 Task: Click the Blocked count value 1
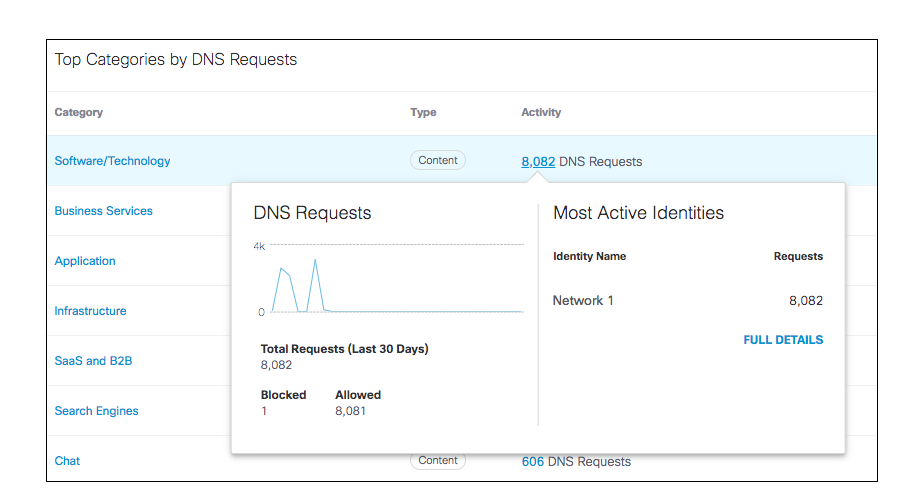coord(264,411)
